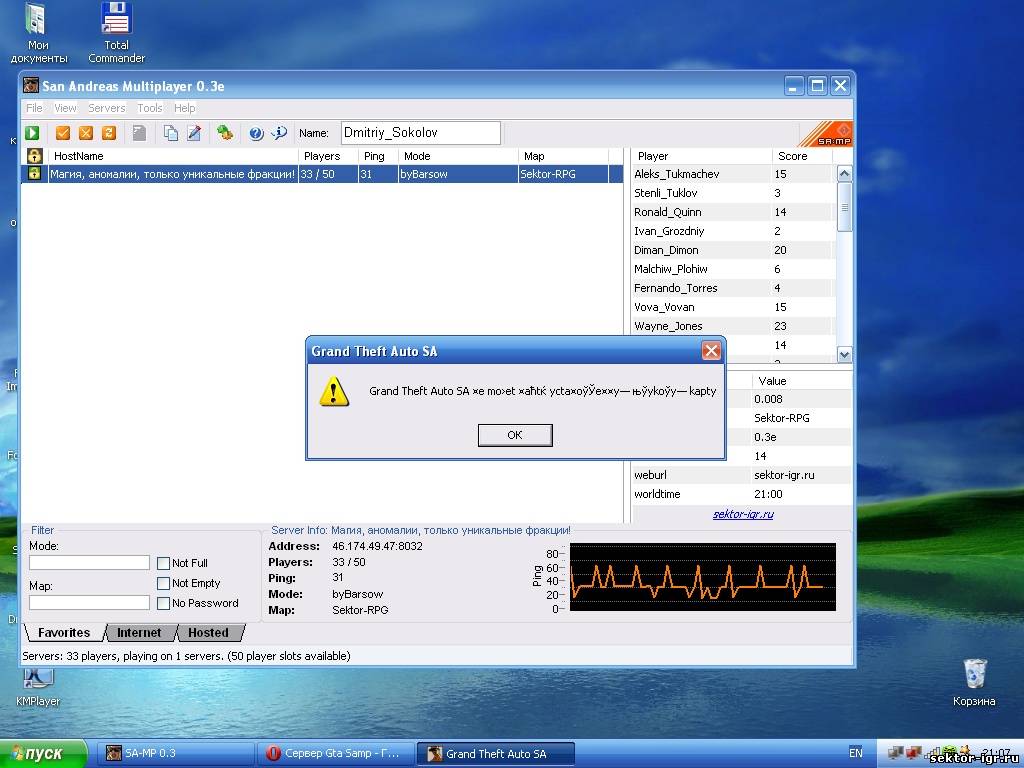Click the player list scroll-up arrow
This screenshot has width=1024, height=768.
[844, 174]
